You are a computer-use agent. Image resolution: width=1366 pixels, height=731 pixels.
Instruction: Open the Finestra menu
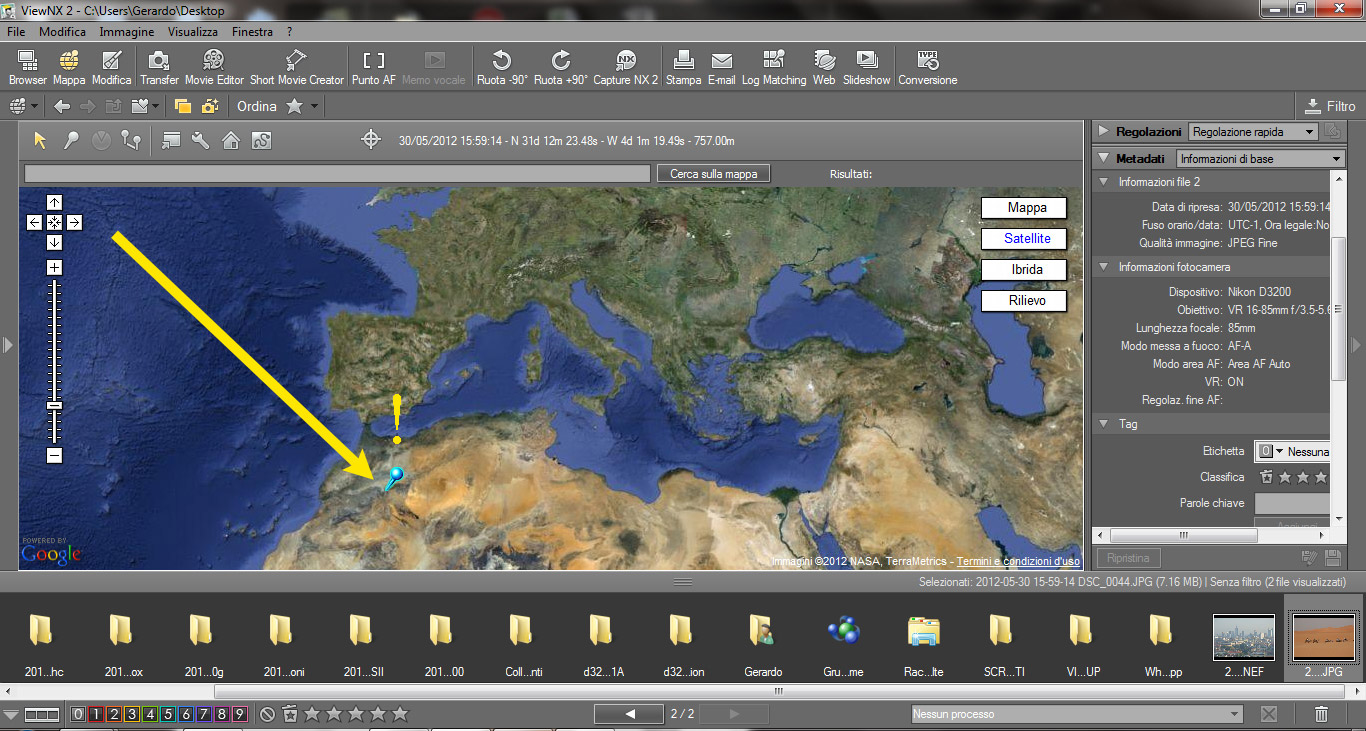click(x=252, y=32)
